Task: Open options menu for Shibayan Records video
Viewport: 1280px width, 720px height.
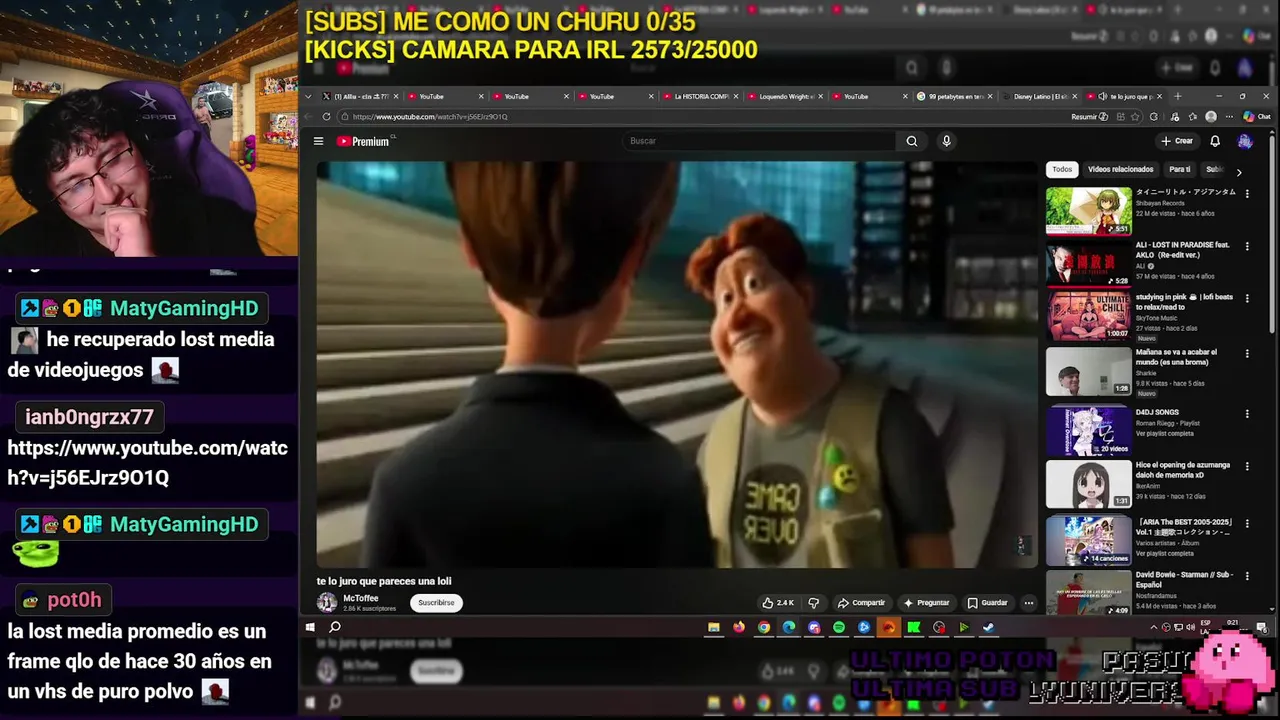Action: [x=1247, y=193]
